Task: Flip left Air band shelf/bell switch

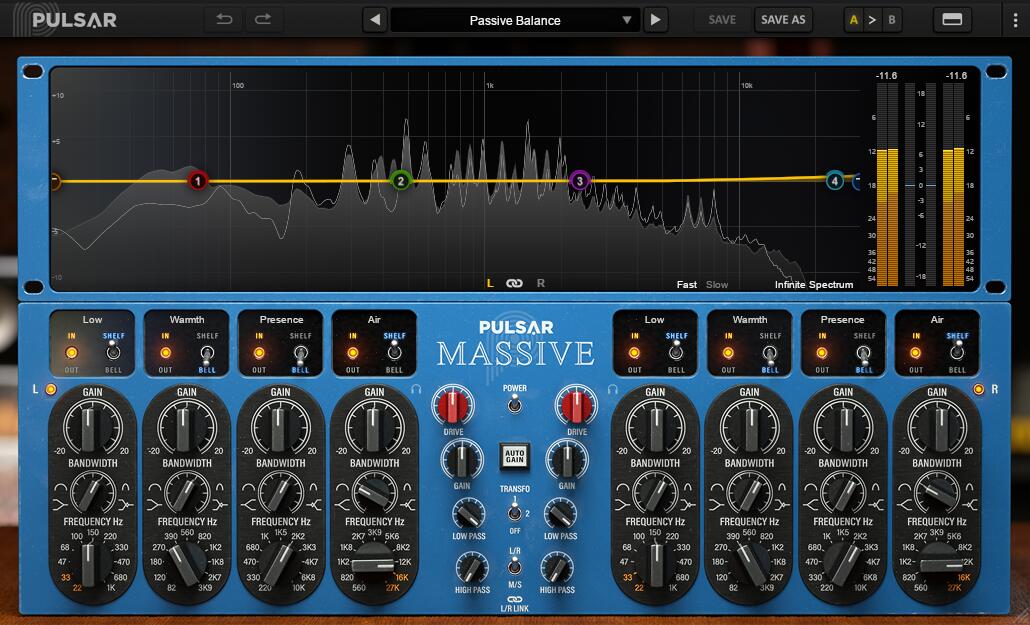Action: coord(394,352)
